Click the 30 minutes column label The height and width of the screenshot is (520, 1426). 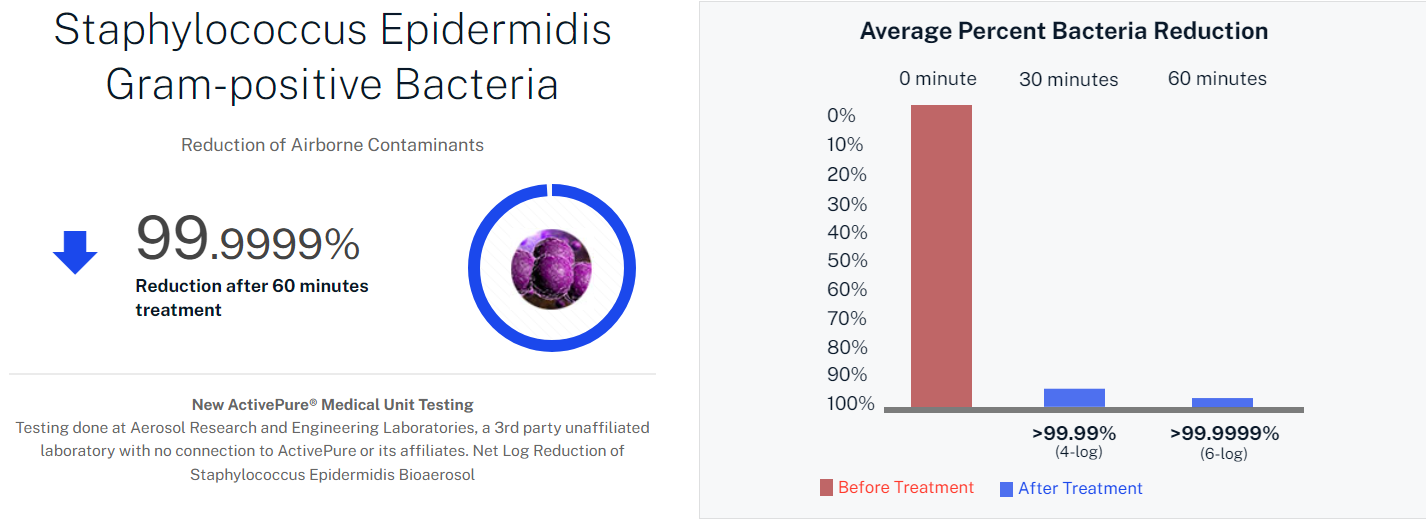1069,79
